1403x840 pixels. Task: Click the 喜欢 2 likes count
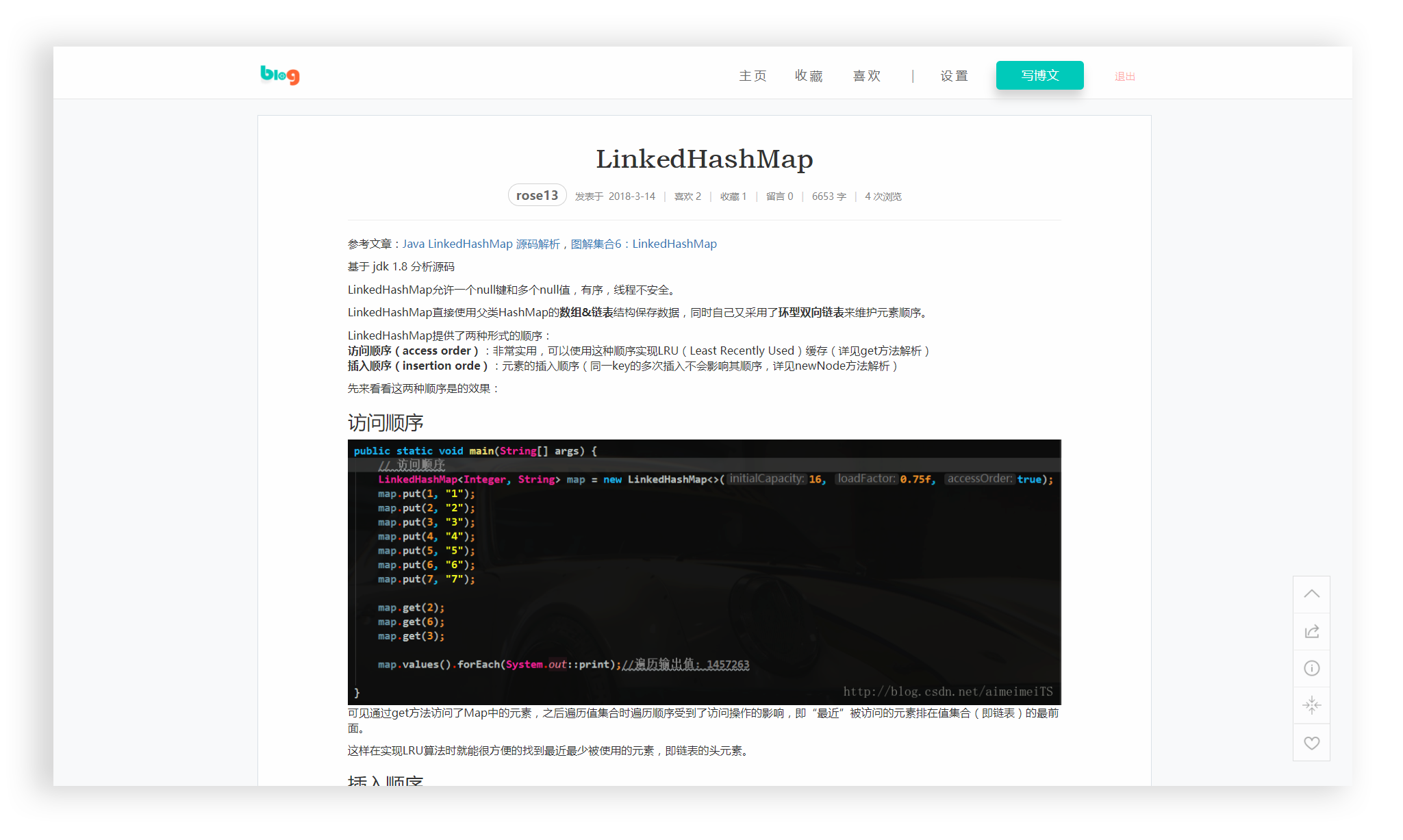[687, 196]
